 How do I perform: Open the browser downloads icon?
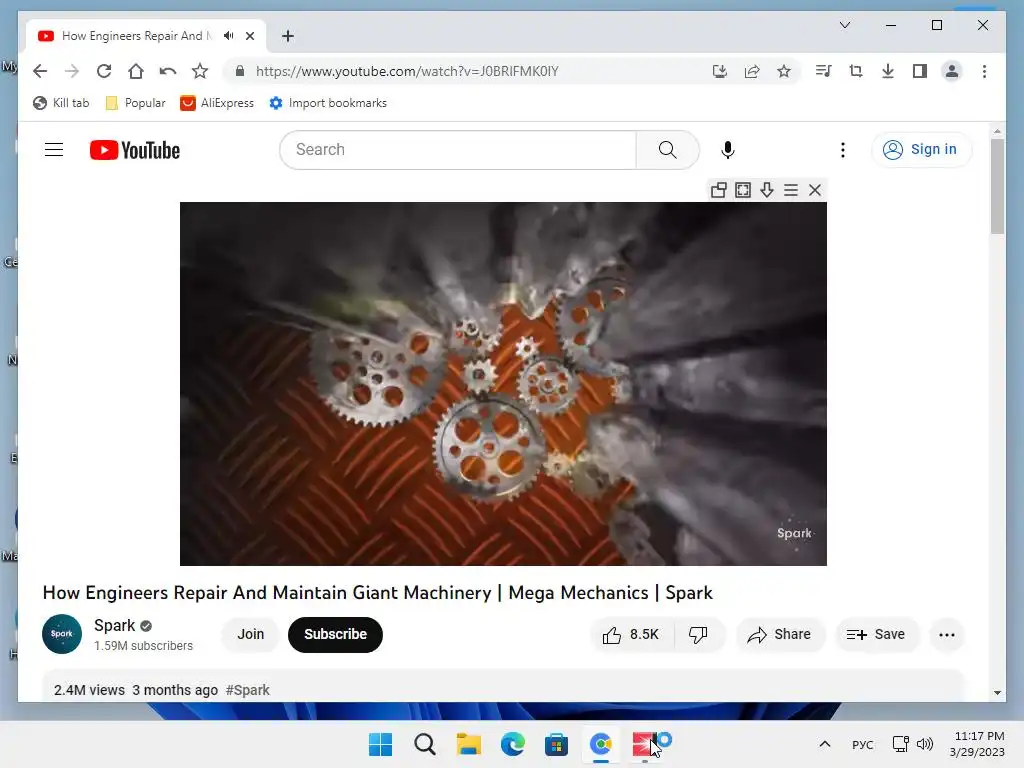[x=888, y=71]
